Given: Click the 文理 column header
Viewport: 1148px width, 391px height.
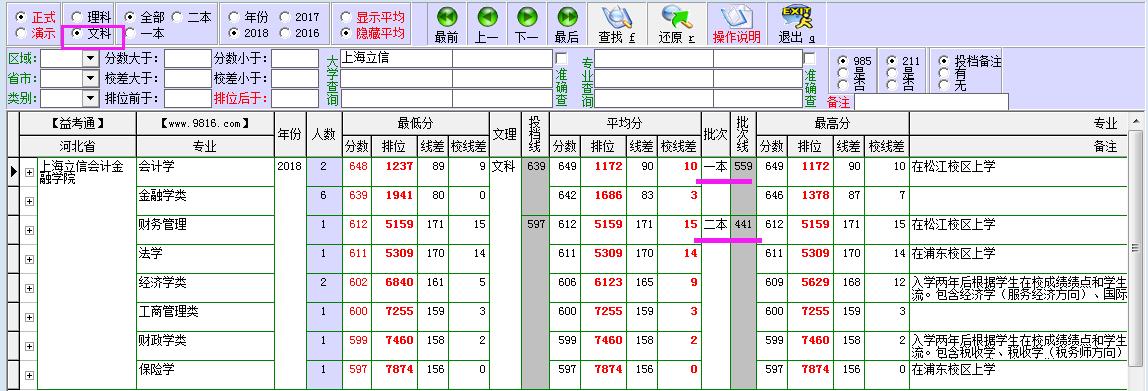Looking at the screenshot, I should pos(504,134).
